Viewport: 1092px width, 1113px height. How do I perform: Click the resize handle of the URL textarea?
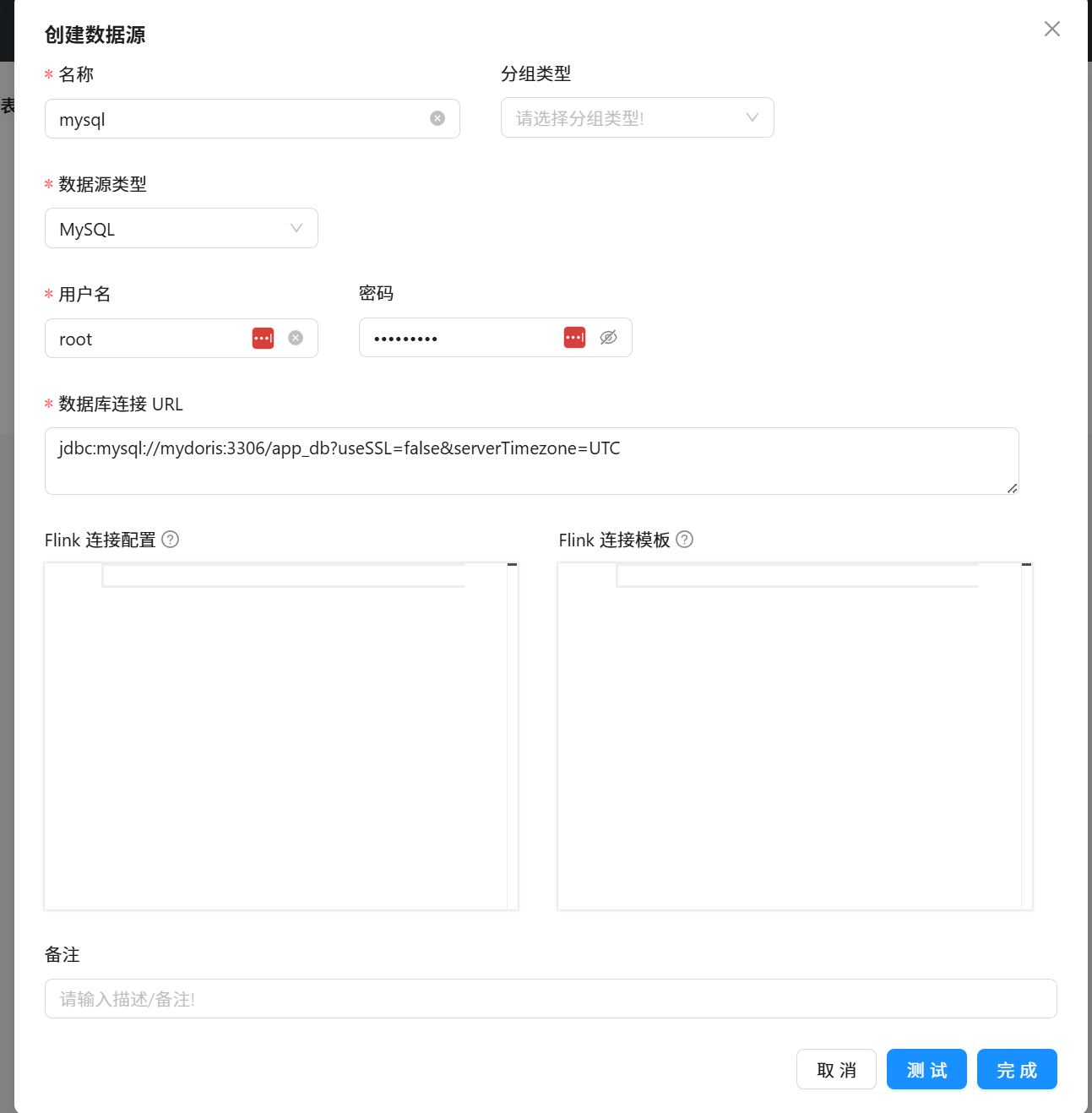[x=1011, y=487]
